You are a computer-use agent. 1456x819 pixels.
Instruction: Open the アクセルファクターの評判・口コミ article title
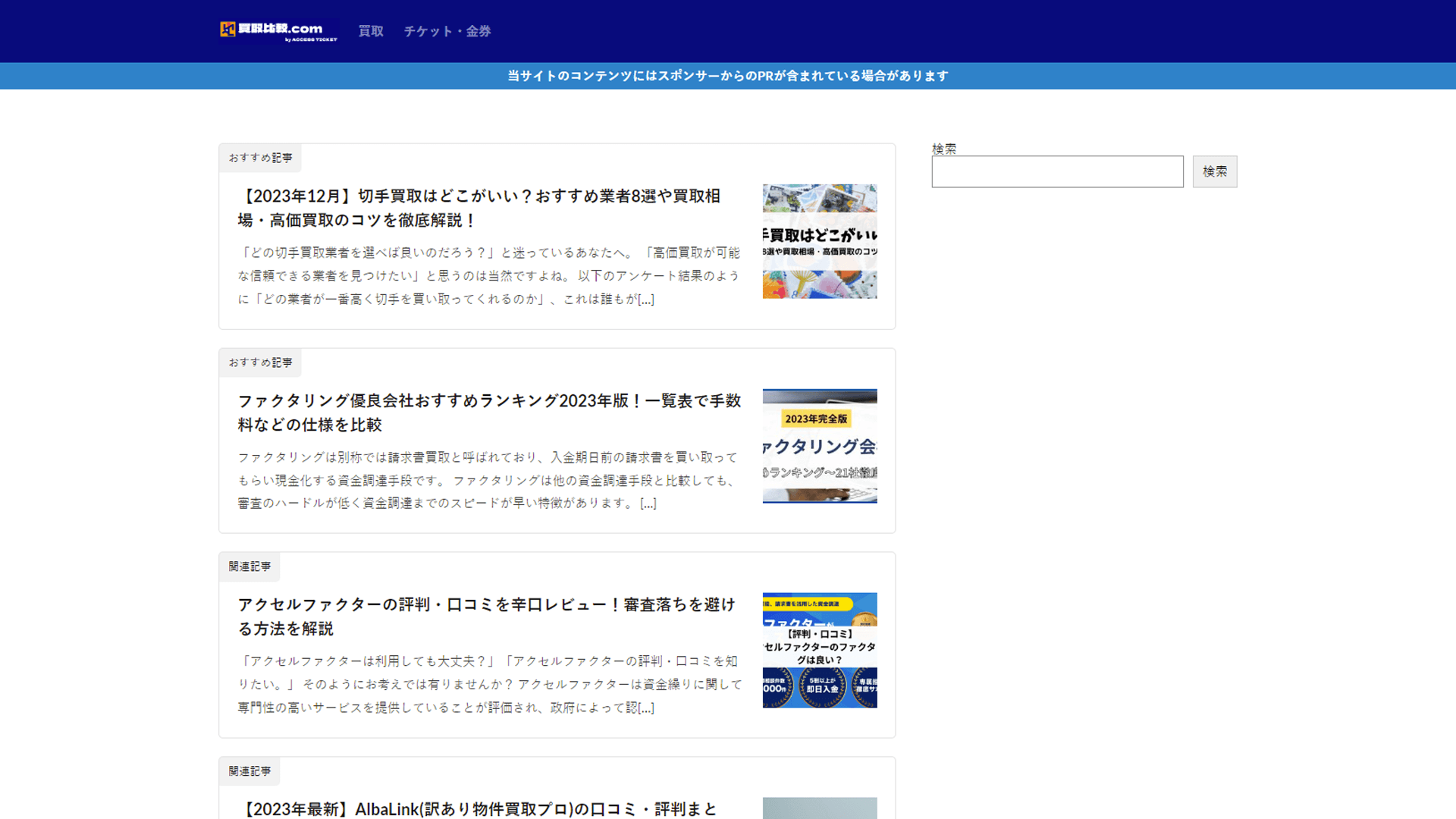point(487,617)
